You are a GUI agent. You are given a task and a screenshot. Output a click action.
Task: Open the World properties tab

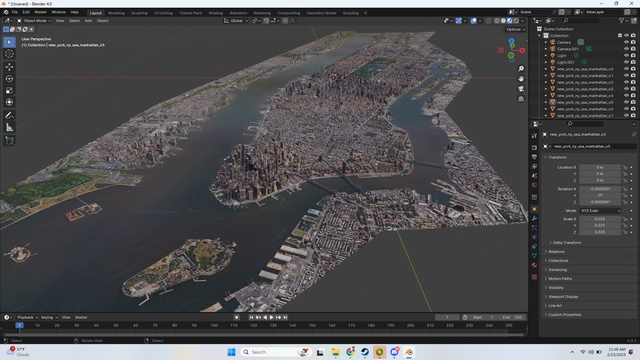[x=534, y=185]
